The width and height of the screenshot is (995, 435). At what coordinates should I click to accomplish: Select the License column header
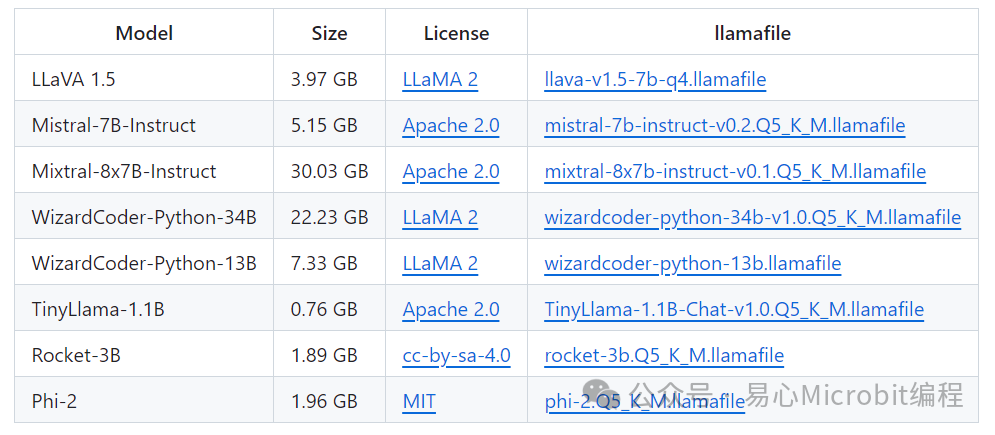click(x=456, y=33)
